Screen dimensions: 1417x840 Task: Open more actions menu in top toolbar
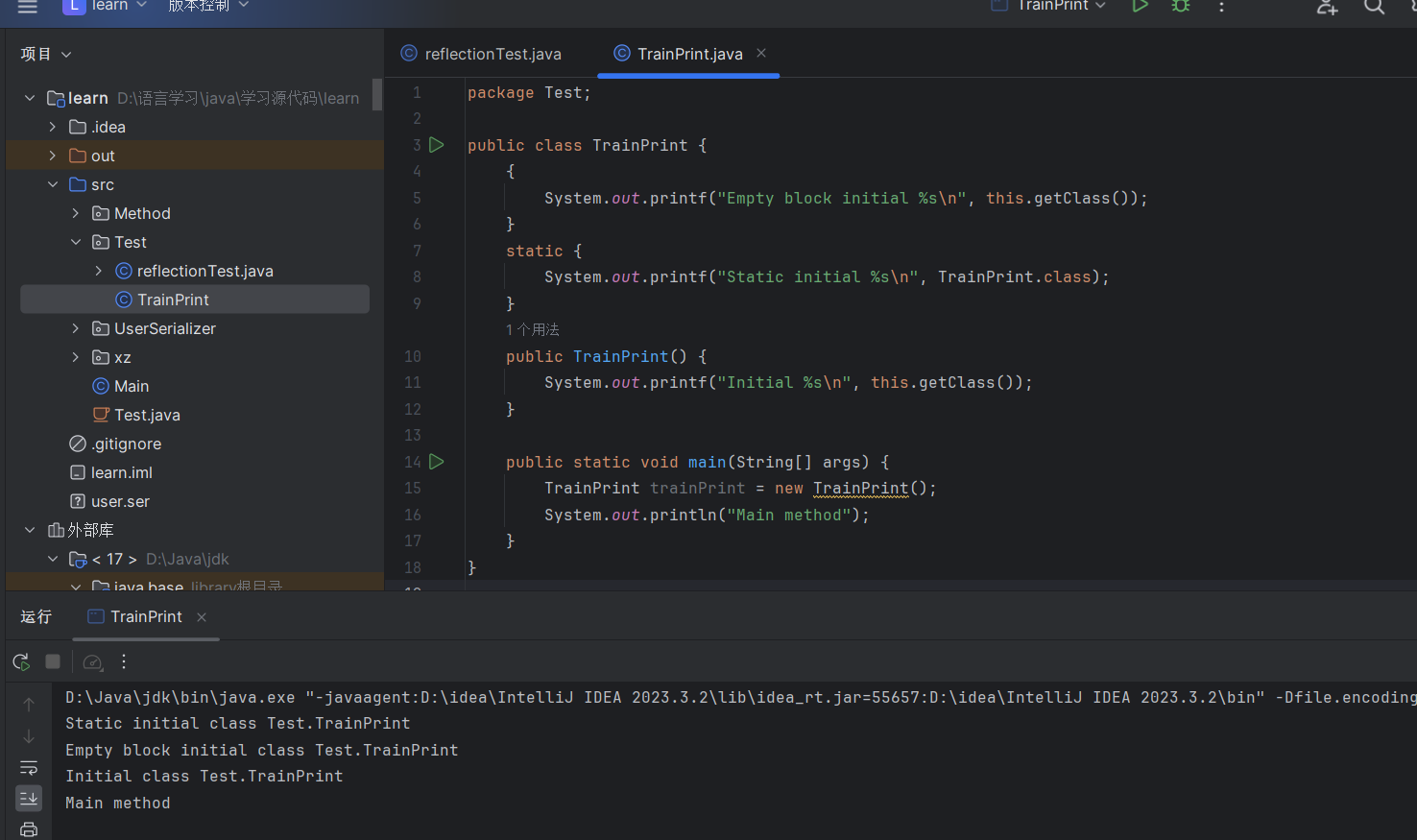click(x=1221, y=6)
